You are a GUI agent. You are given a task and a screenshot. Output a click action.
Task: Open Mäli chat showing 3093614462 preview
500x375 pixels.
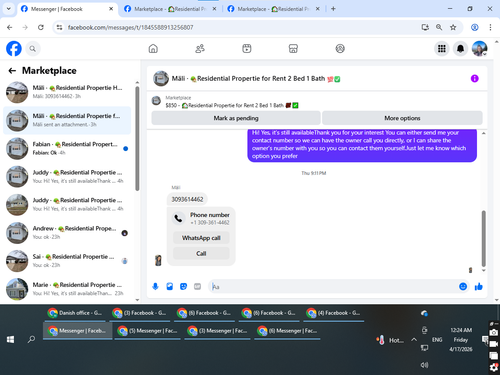coord(67,92)
